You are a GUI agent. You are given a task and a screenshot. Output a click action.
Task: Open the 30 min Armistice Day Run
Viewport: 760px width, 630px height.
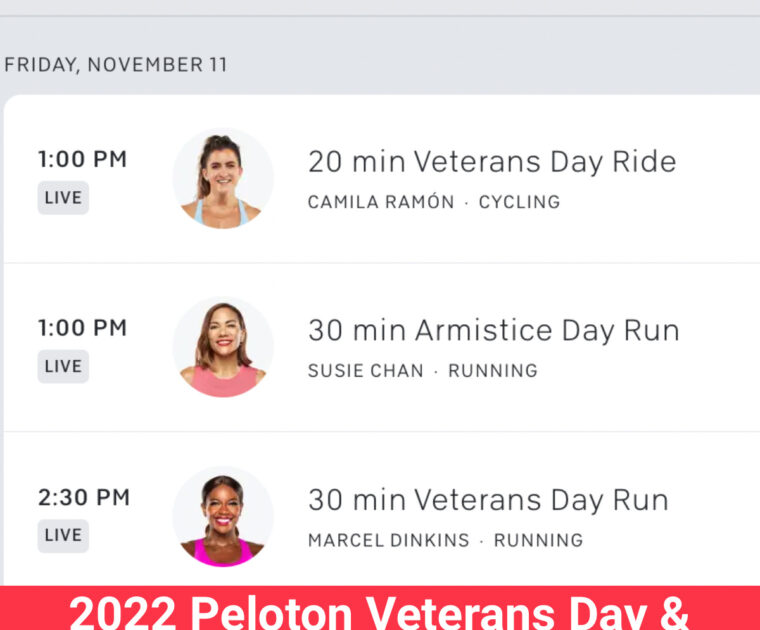(x=493, y=331)
